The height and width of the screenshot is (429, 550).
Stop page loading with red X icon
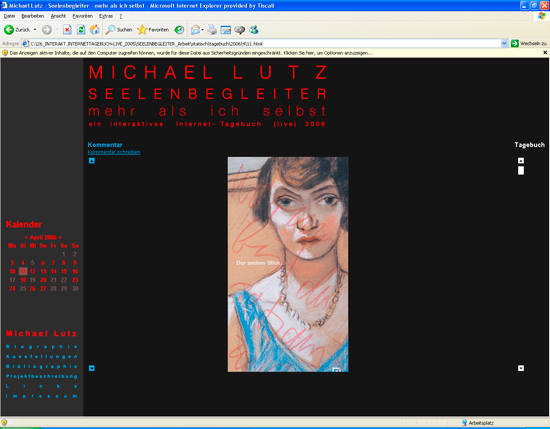click(x=67, y=30)
